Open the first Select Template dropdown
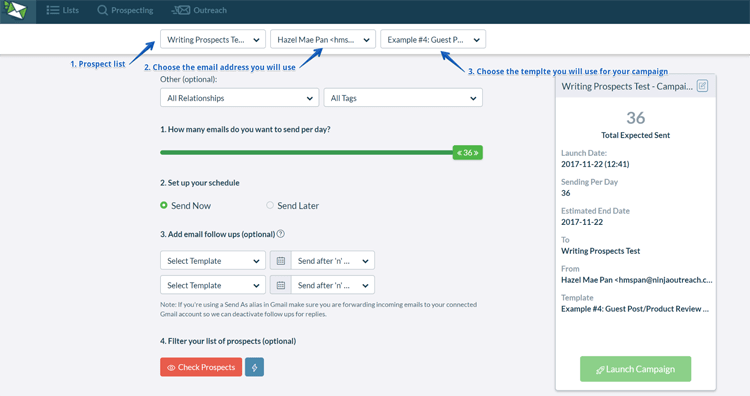This screenshot has width=750, height=396. coord(213,261)
